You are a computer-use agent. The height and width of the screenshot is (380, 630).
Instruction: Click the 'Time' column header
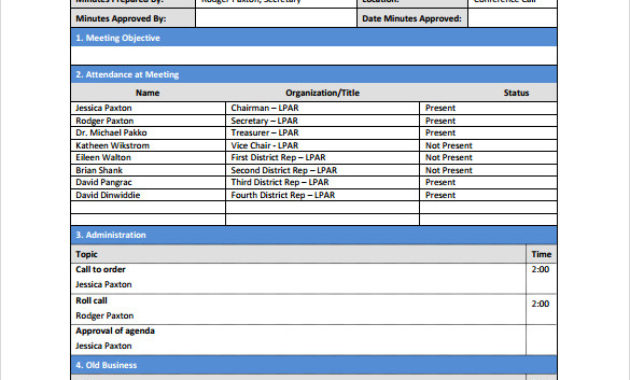point(541,254)
